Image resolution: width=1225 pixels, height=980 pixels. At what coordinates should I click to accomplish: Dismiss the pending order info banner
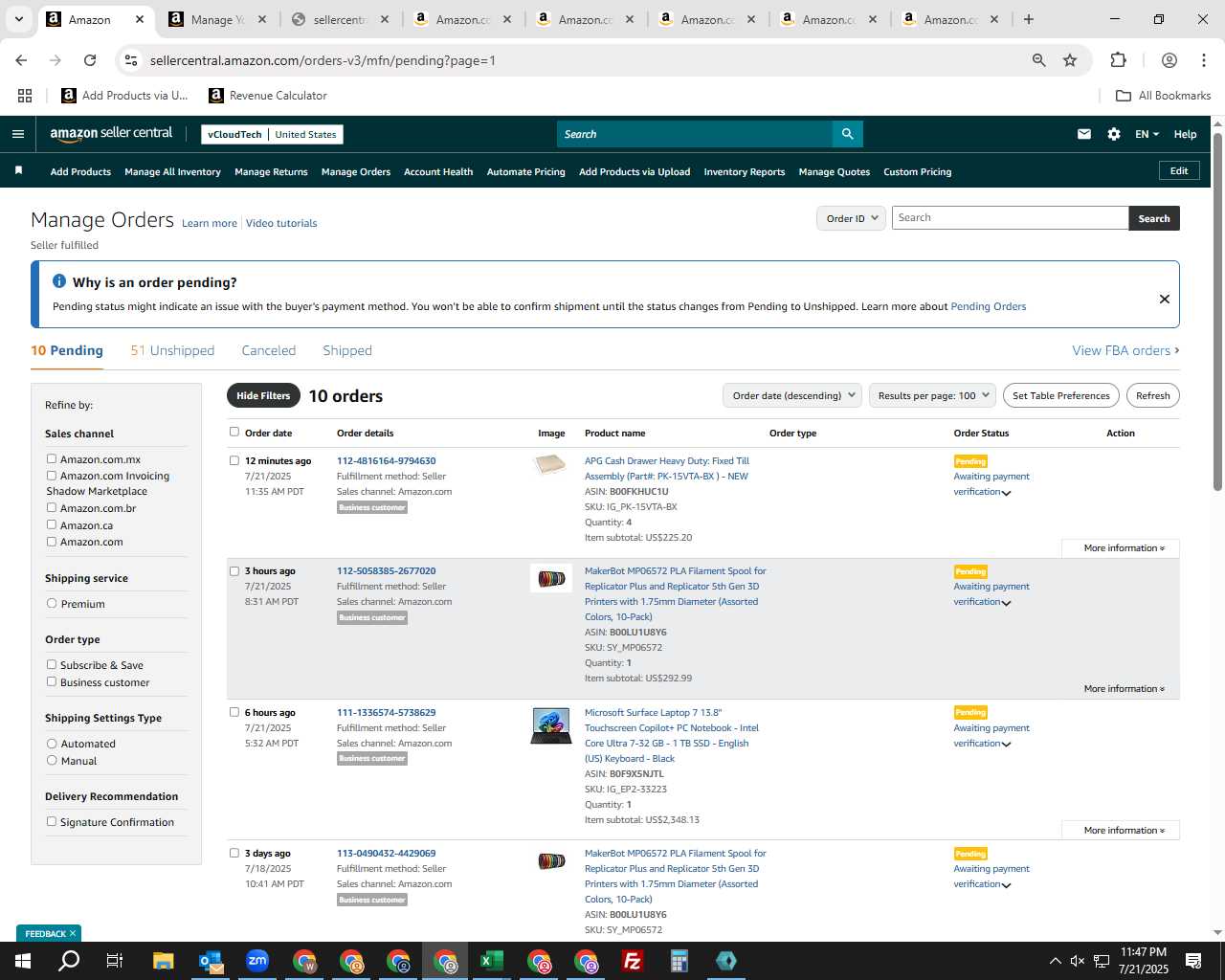click(1165, 299)
